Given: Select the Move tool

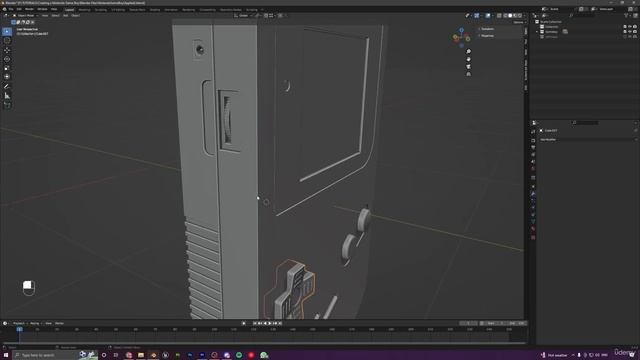Looking at the screenshot, I should coord(7,50).
